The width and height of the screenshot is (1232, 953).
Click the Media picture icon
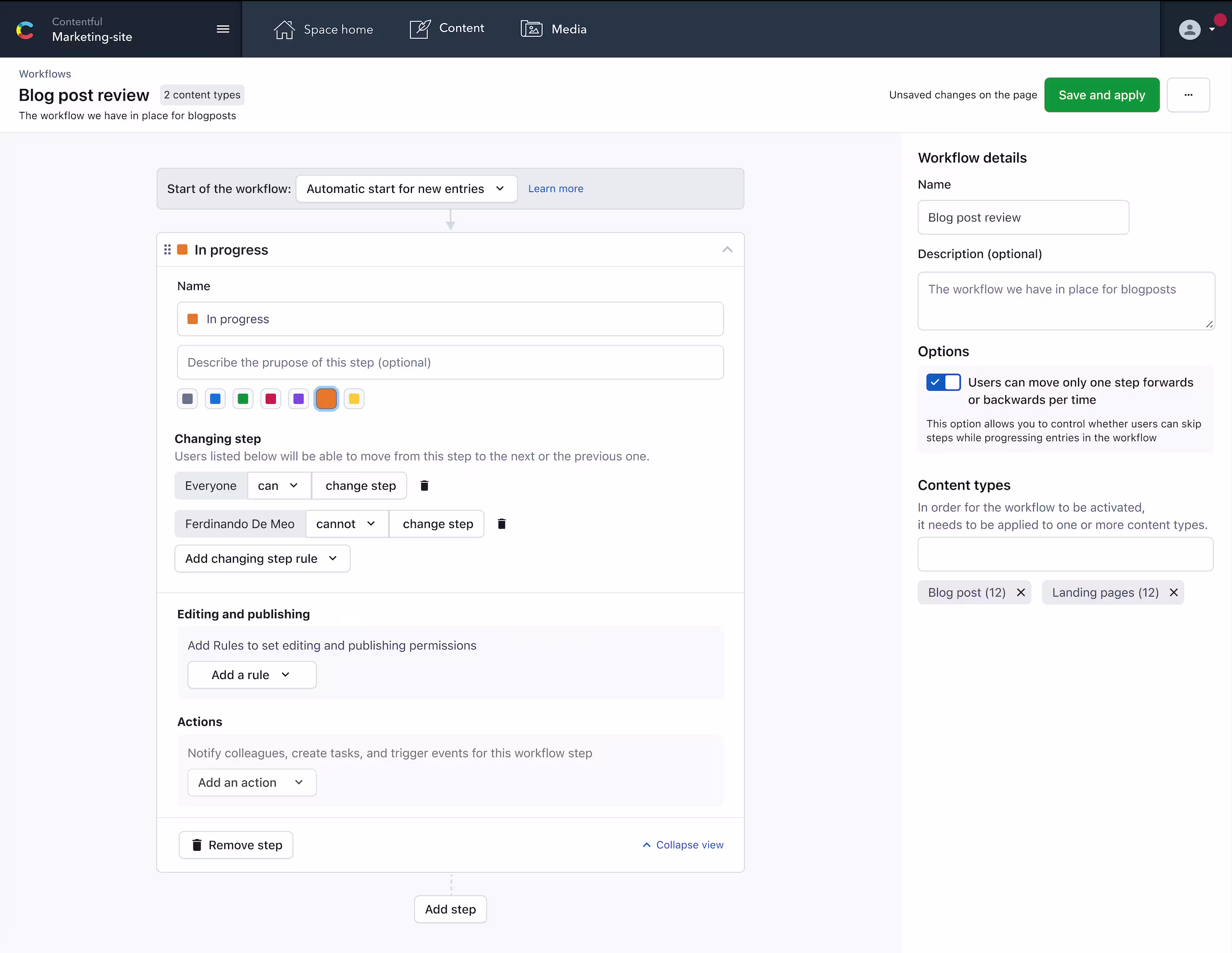point(532,29)
